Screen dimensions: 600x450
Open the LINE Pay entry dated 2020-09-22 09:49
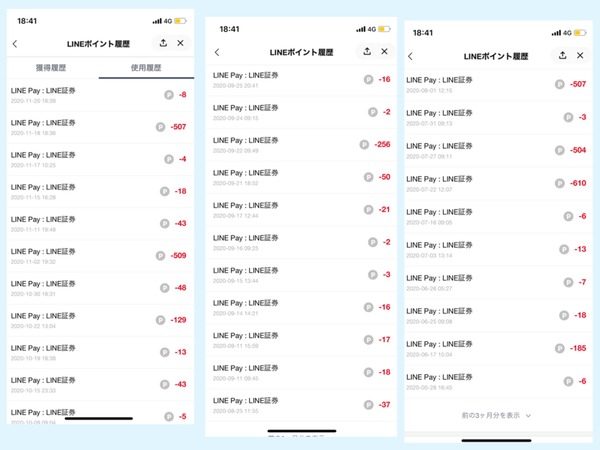click(x=301, y=145)
